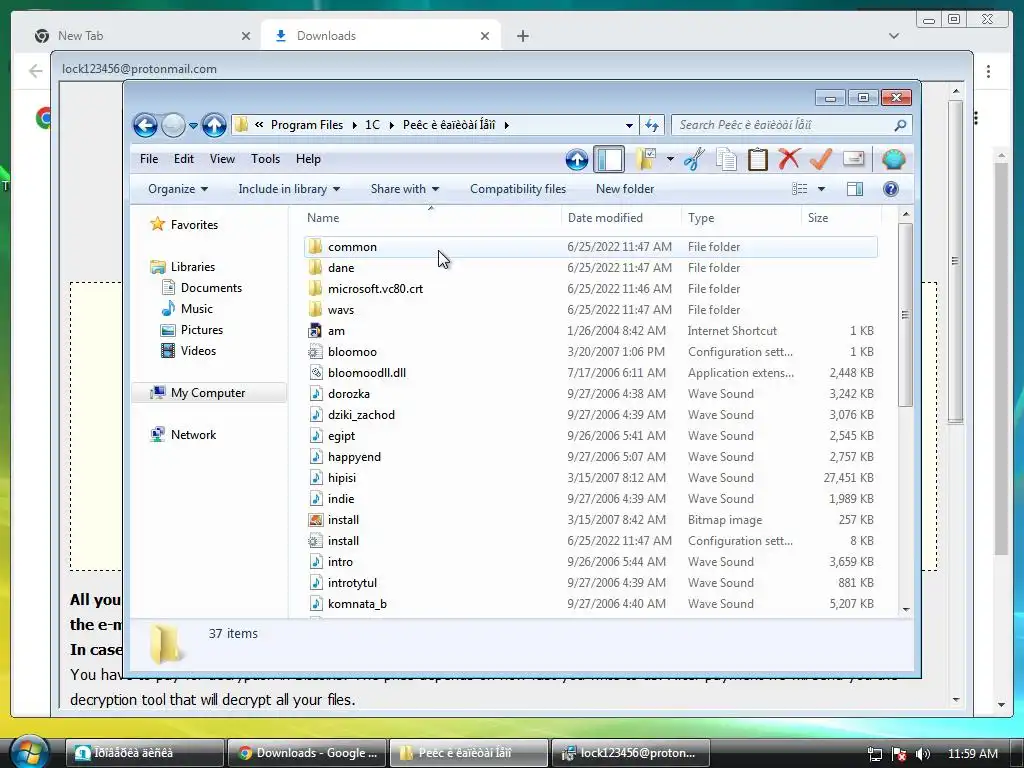Select the microsoft.vc80.crt folder
The image size is (1024, 768).
click(x=376, y=288)
